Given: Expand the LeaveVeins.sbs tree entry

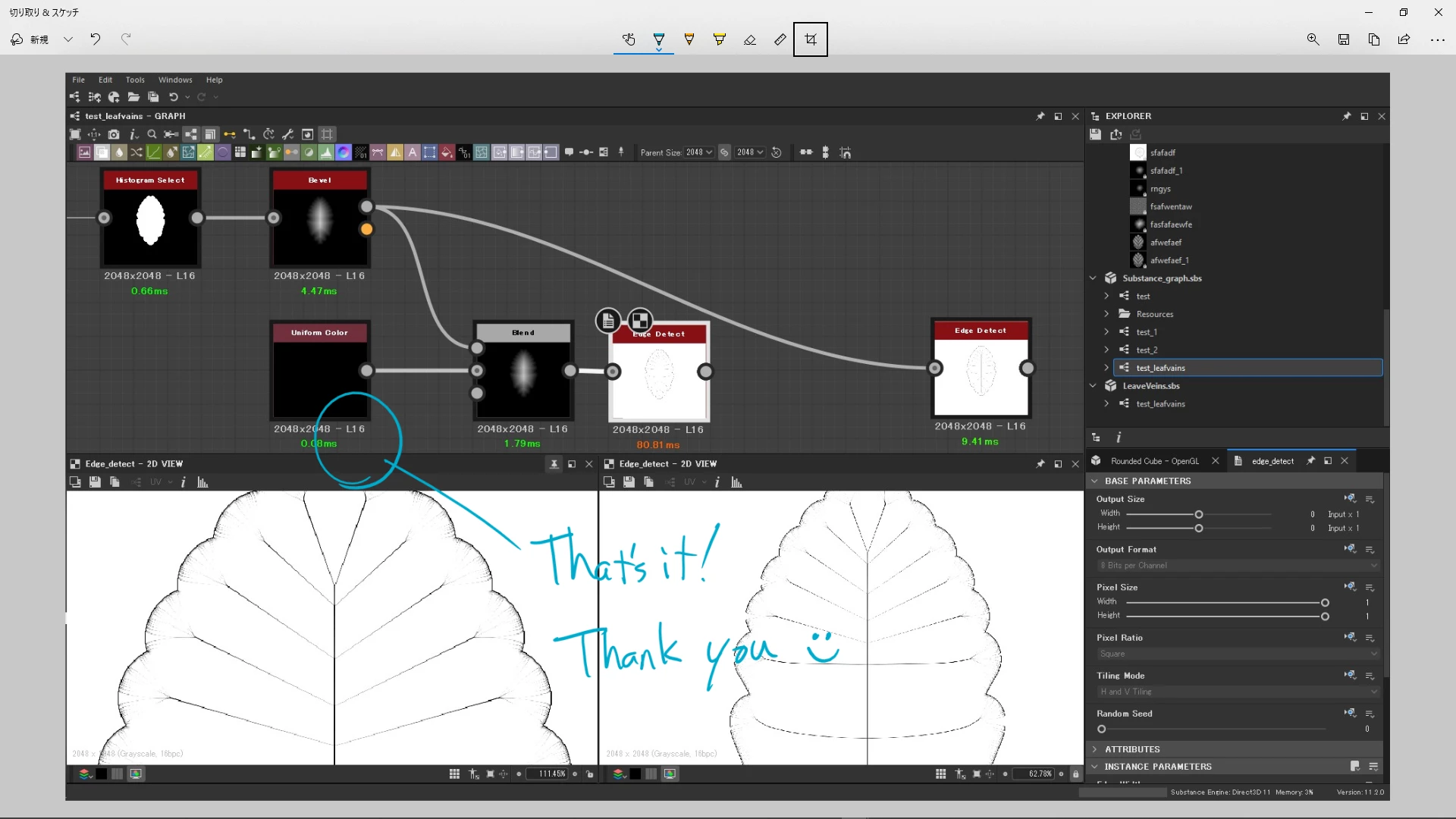Looking at the screenshot, I should click(1093, 386).
